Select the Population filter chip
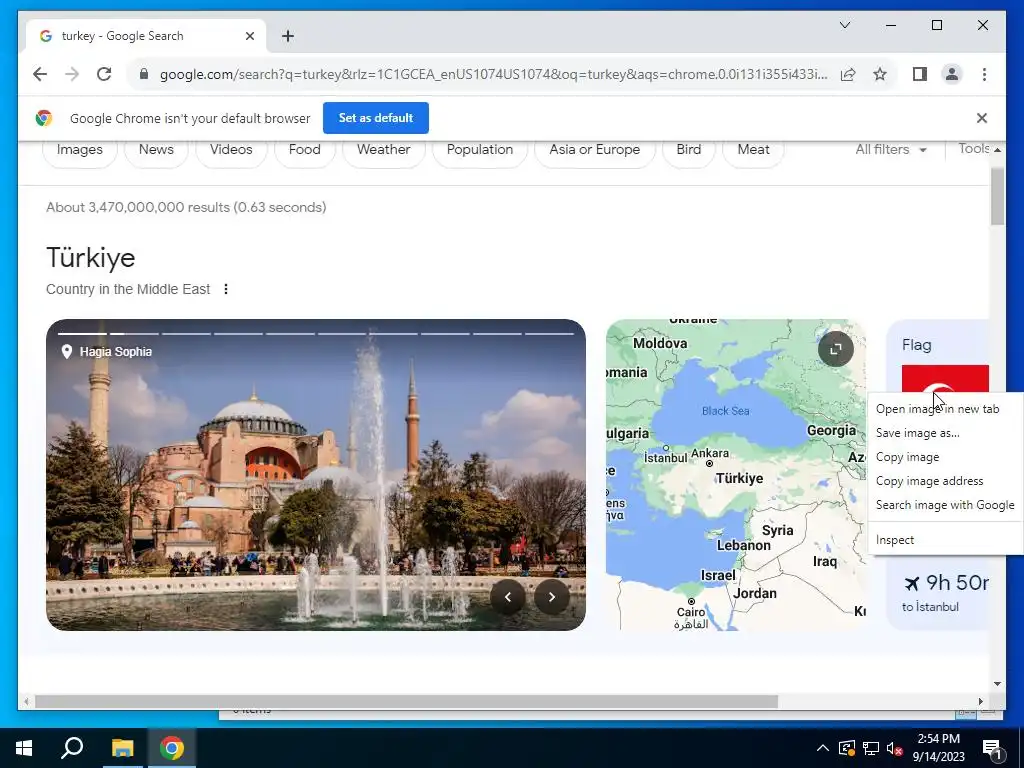The image size is (1024, 768). 479,150
